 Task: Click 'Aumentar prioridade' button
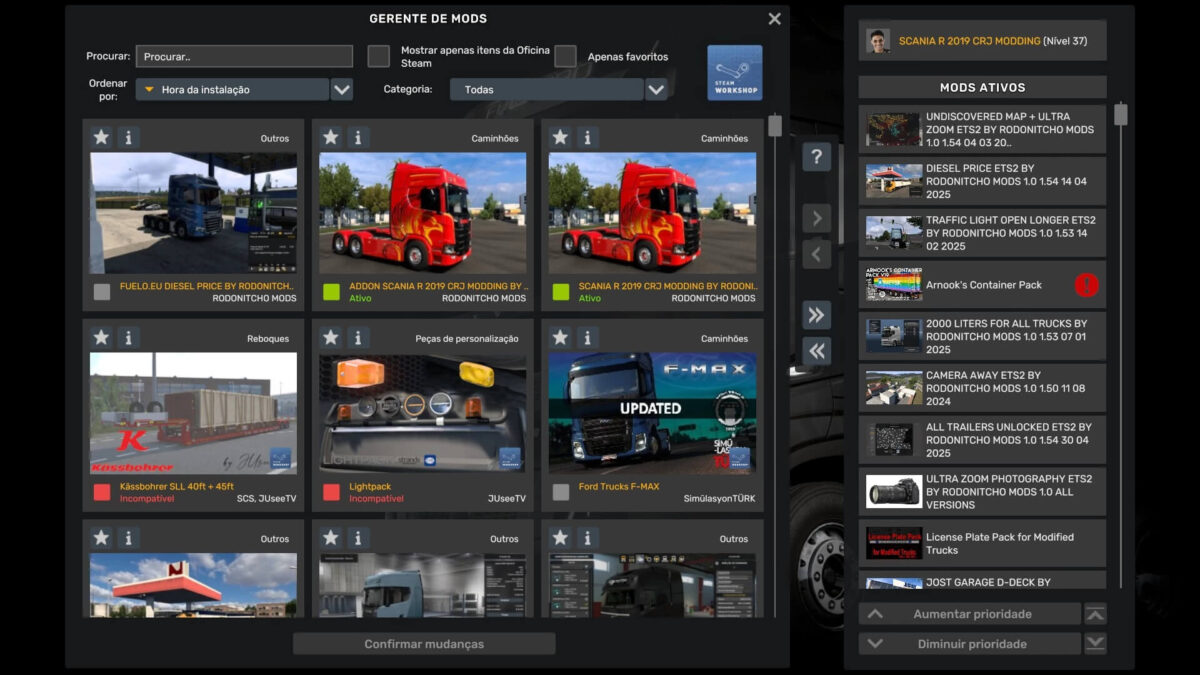(x=970, y=614)
